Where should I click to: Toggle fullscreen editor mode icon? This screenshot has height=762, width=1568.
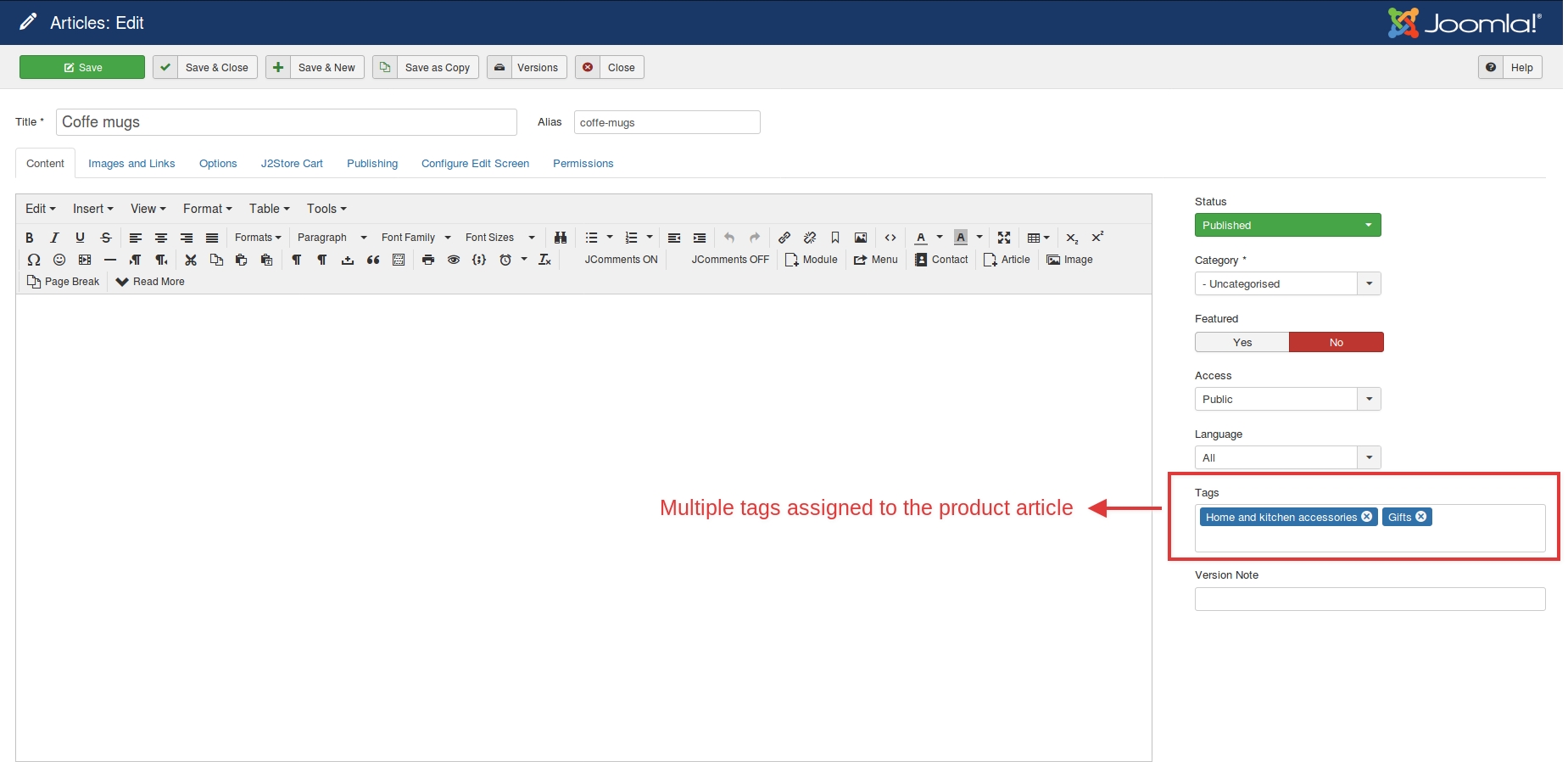1004,238
